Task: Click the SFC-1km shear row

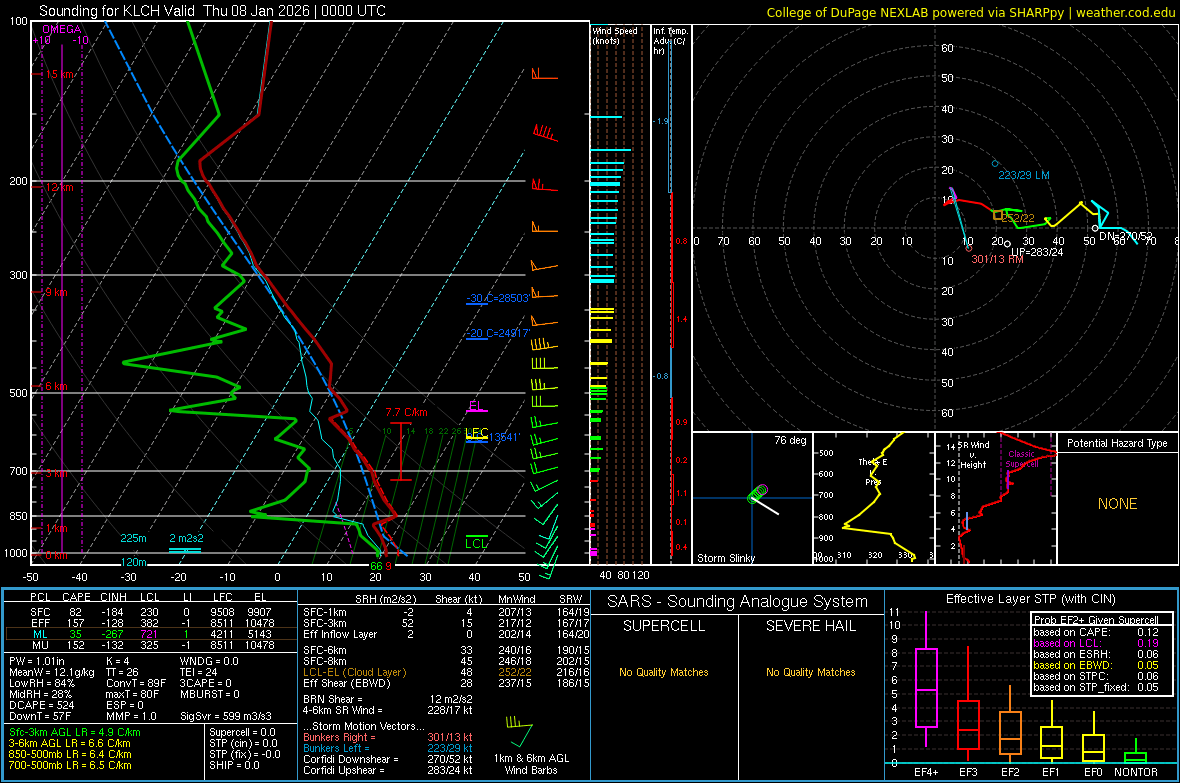Action: pyautogui.click(x=446, y=612)
